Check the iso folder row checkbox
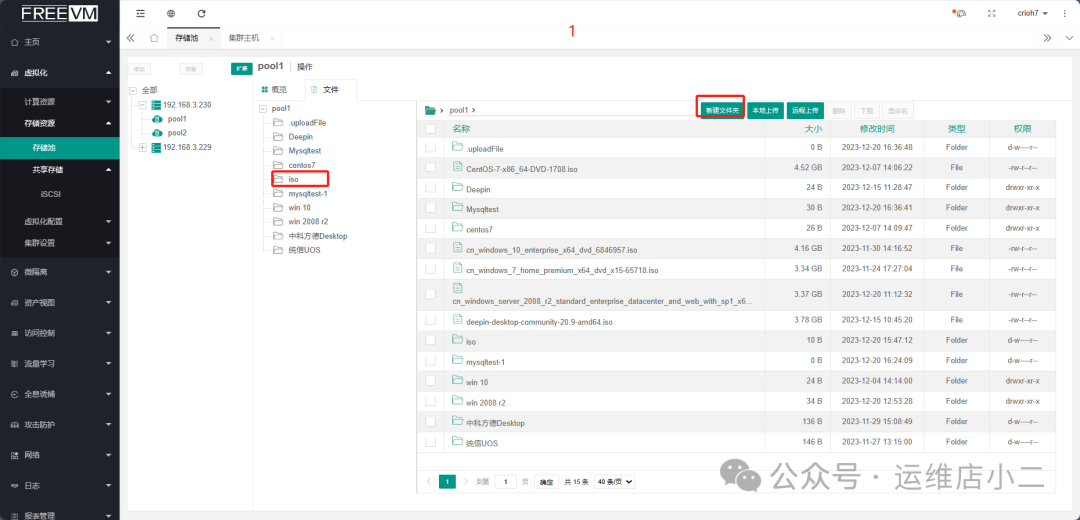Image resolution: width=1080 pixels, height=520 pixels. click(x=430, y=340)
